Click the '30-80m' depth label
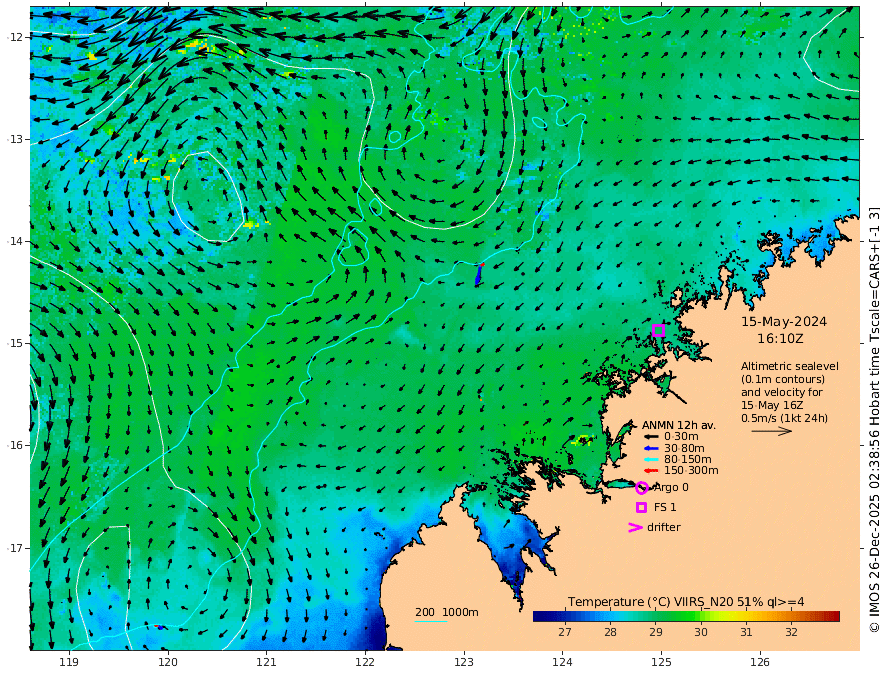Viewport: 880px width, 680px height. (684, 448)
